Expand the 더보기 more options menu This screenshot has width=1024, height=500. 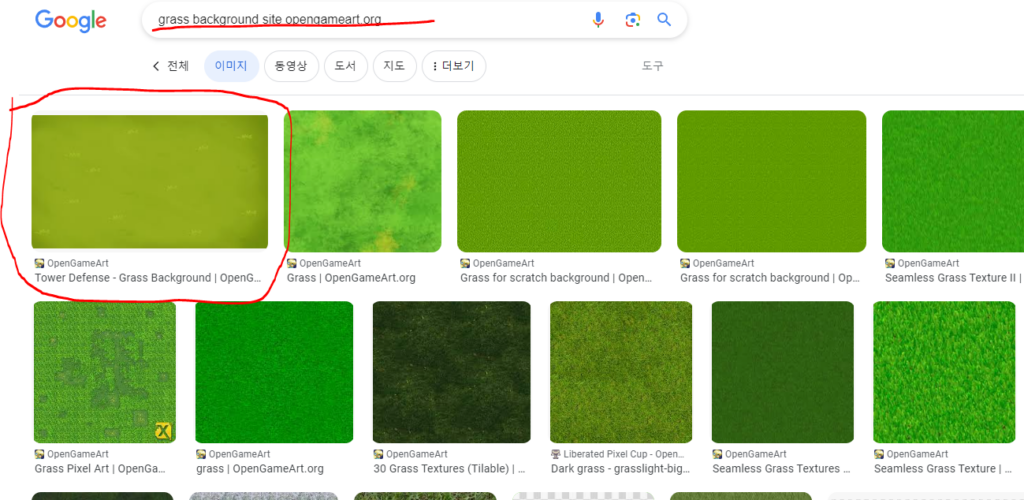pos(454,66)
